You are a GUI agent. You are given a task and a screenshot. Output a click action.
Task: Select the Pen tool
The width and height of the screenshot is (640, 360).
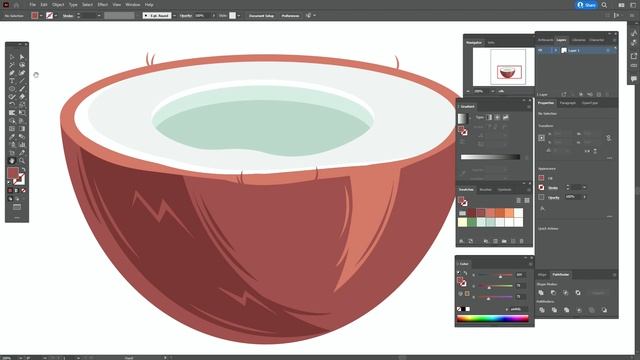pyautogui.click(x=12, y=73)
